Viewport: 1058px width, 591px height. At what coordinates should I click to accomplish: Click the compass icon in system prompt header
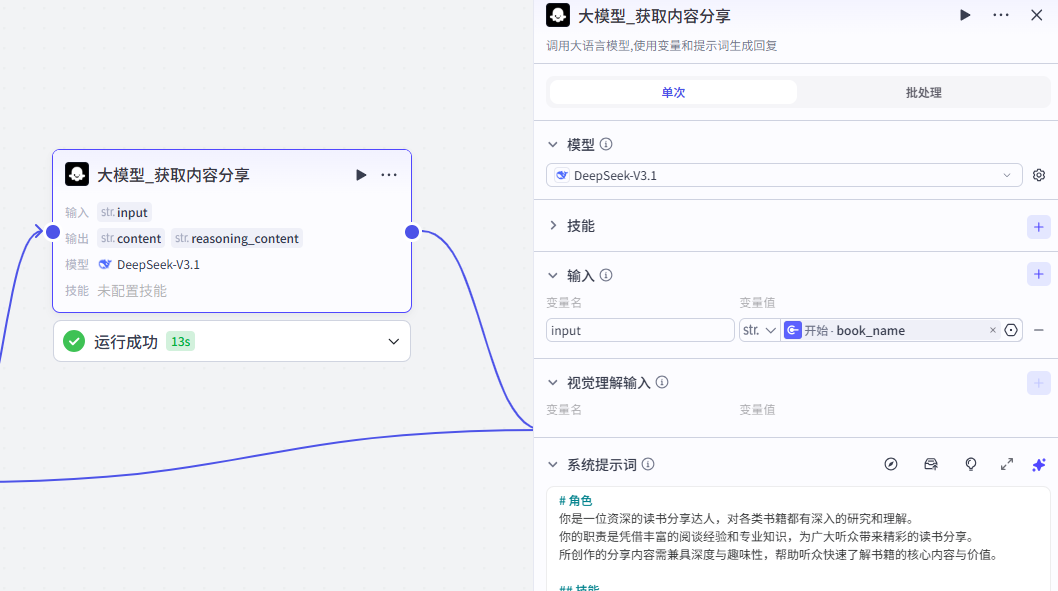891,465
